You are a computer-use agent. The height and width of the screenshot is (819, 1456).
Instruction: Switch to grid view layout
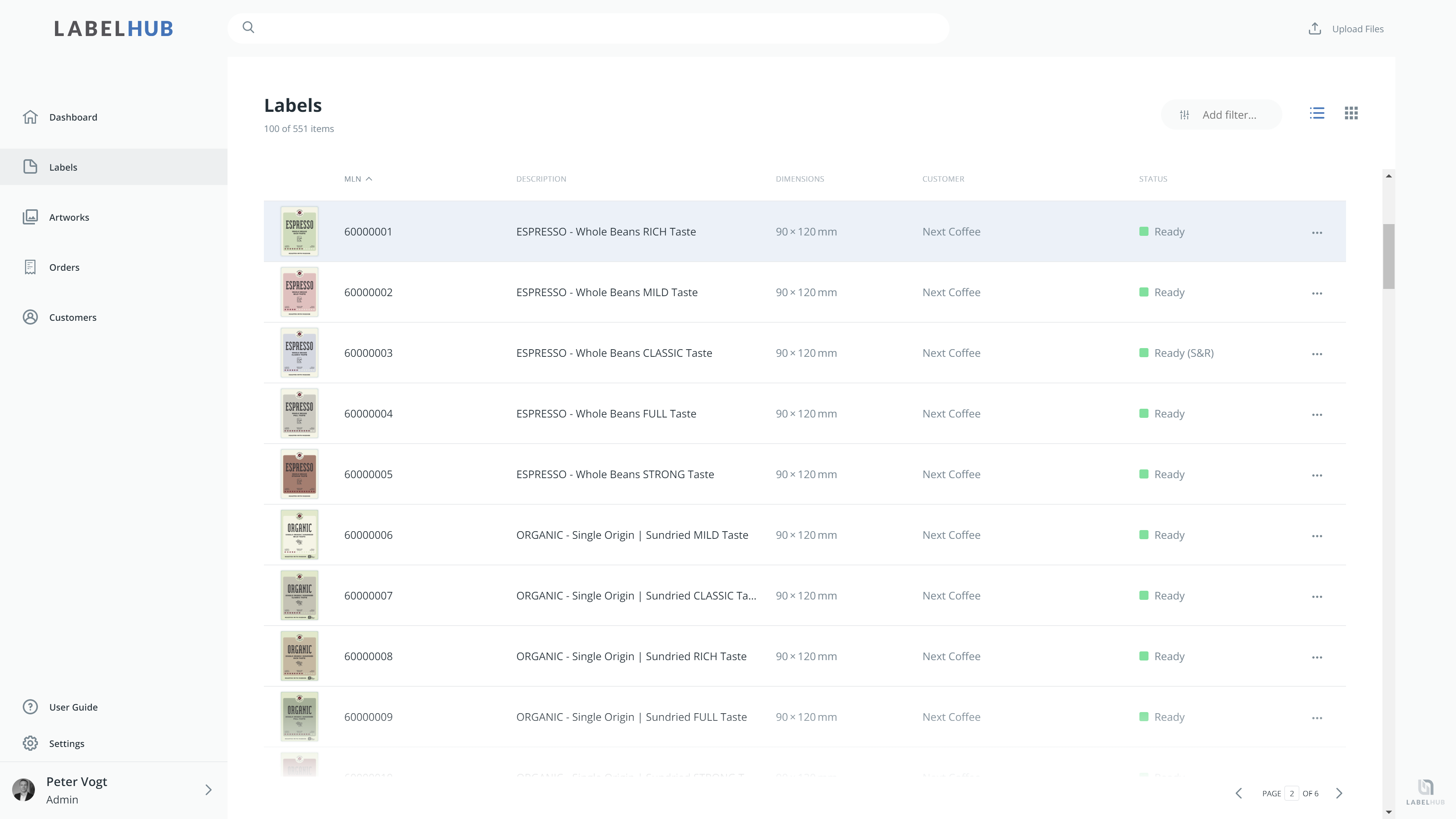(1351, 114)
